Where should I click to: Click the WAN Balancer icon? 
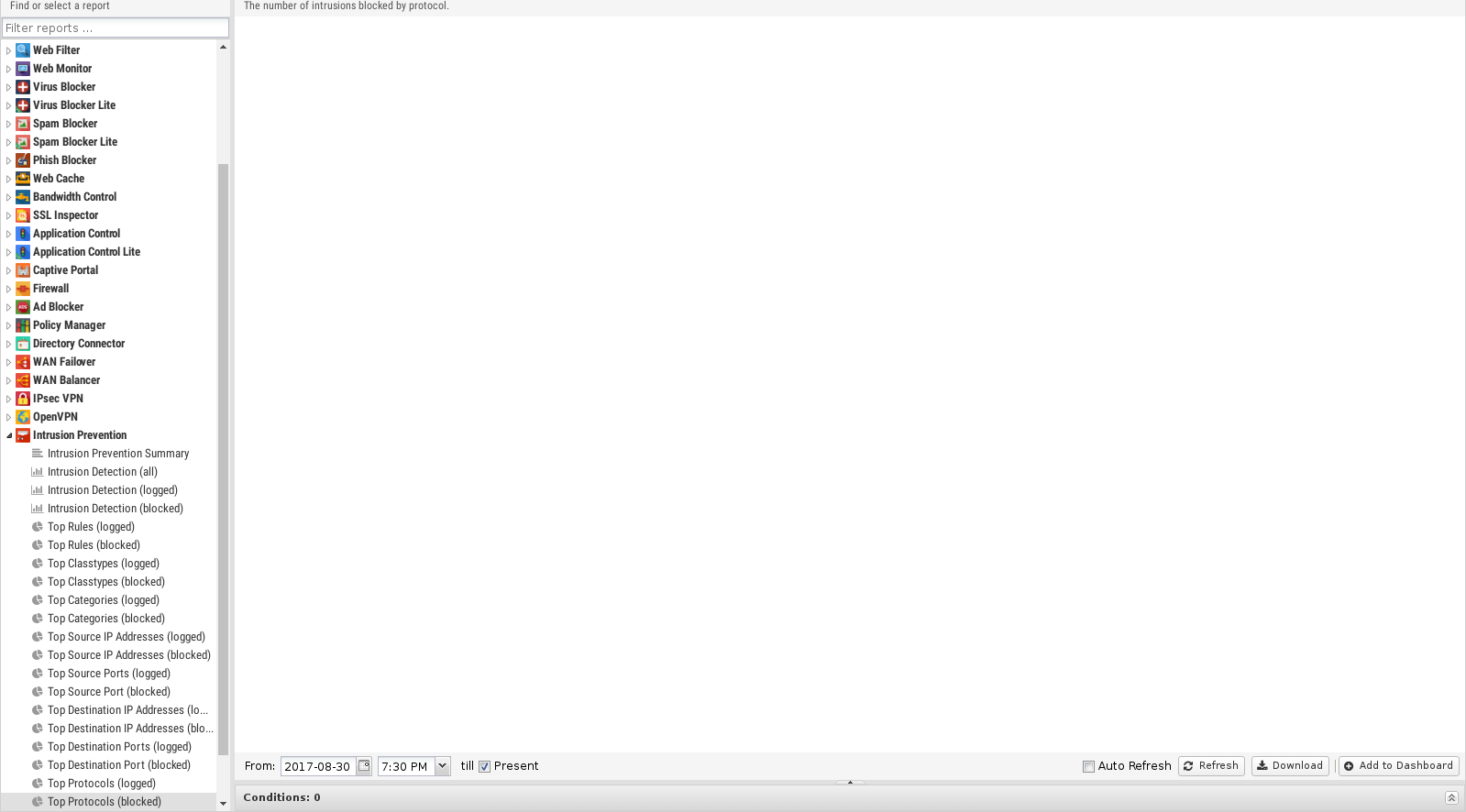point(23,380)
